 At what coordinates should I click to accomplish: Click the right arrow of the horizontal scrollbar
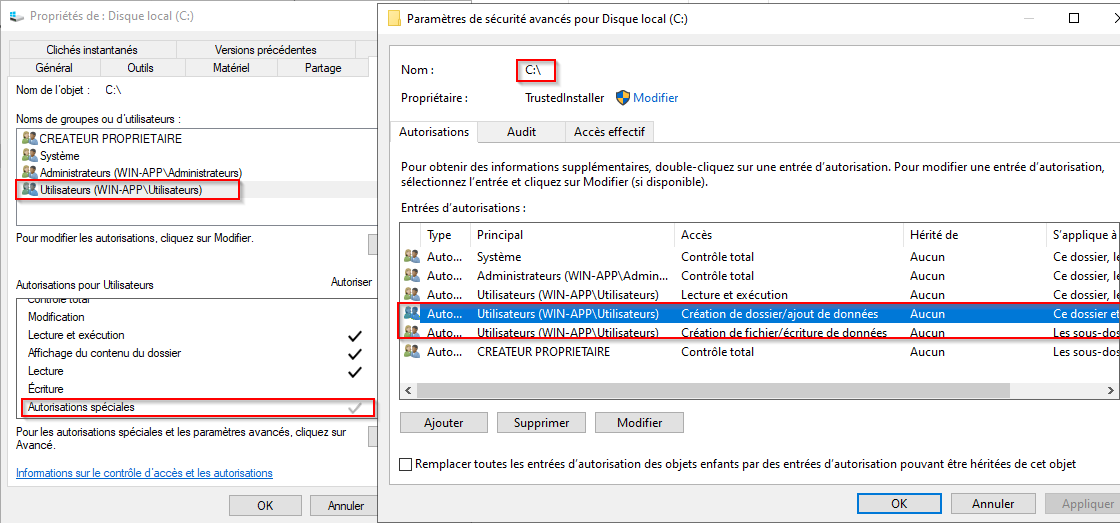[1111, 391]
